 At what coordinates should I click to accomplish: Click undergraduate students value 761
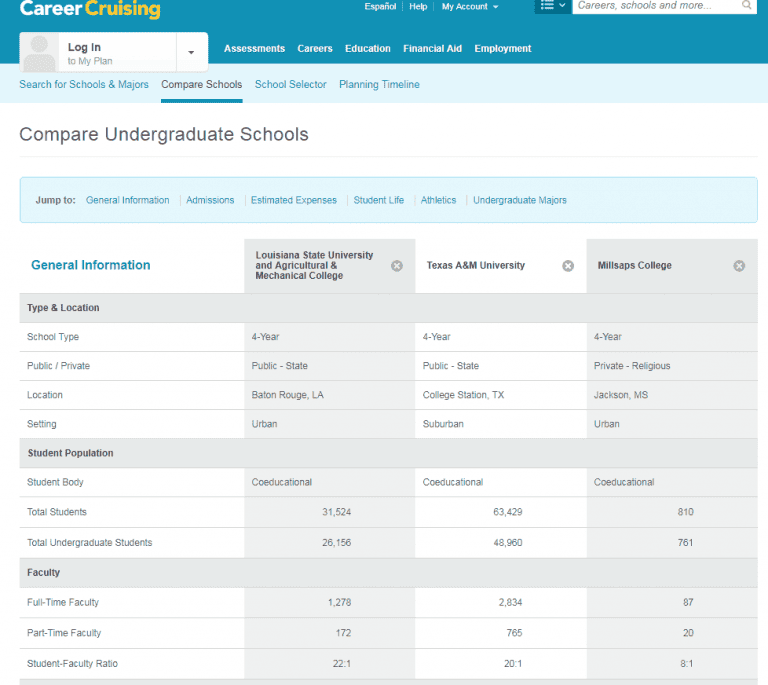(x=685, y=543)
